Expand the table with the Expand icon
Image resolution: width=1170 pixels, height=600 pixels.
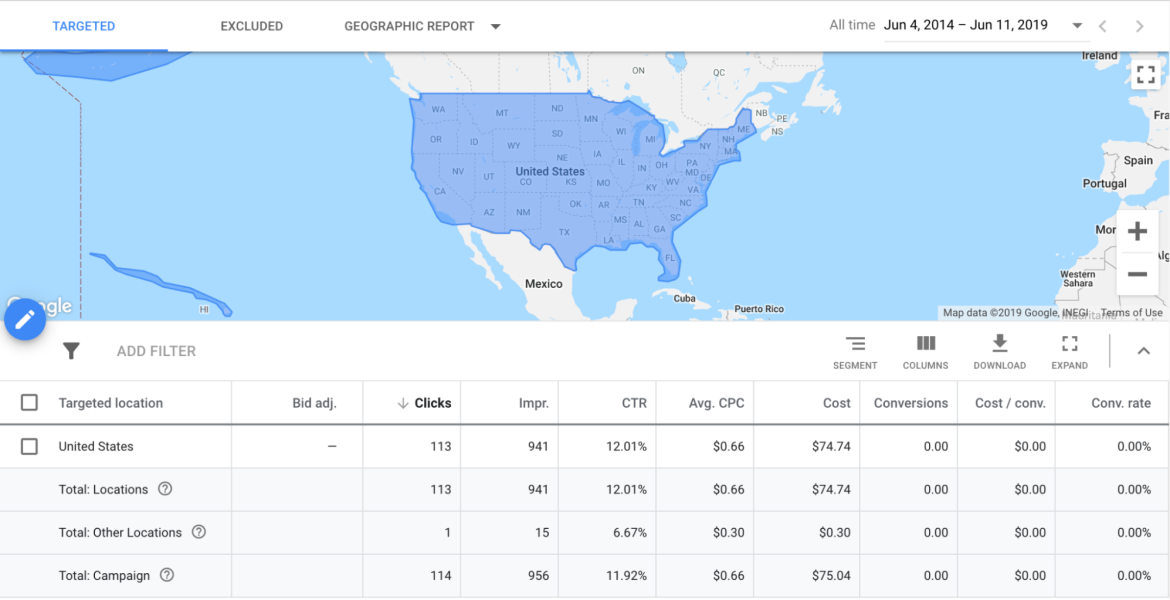tap(1069, 351)
